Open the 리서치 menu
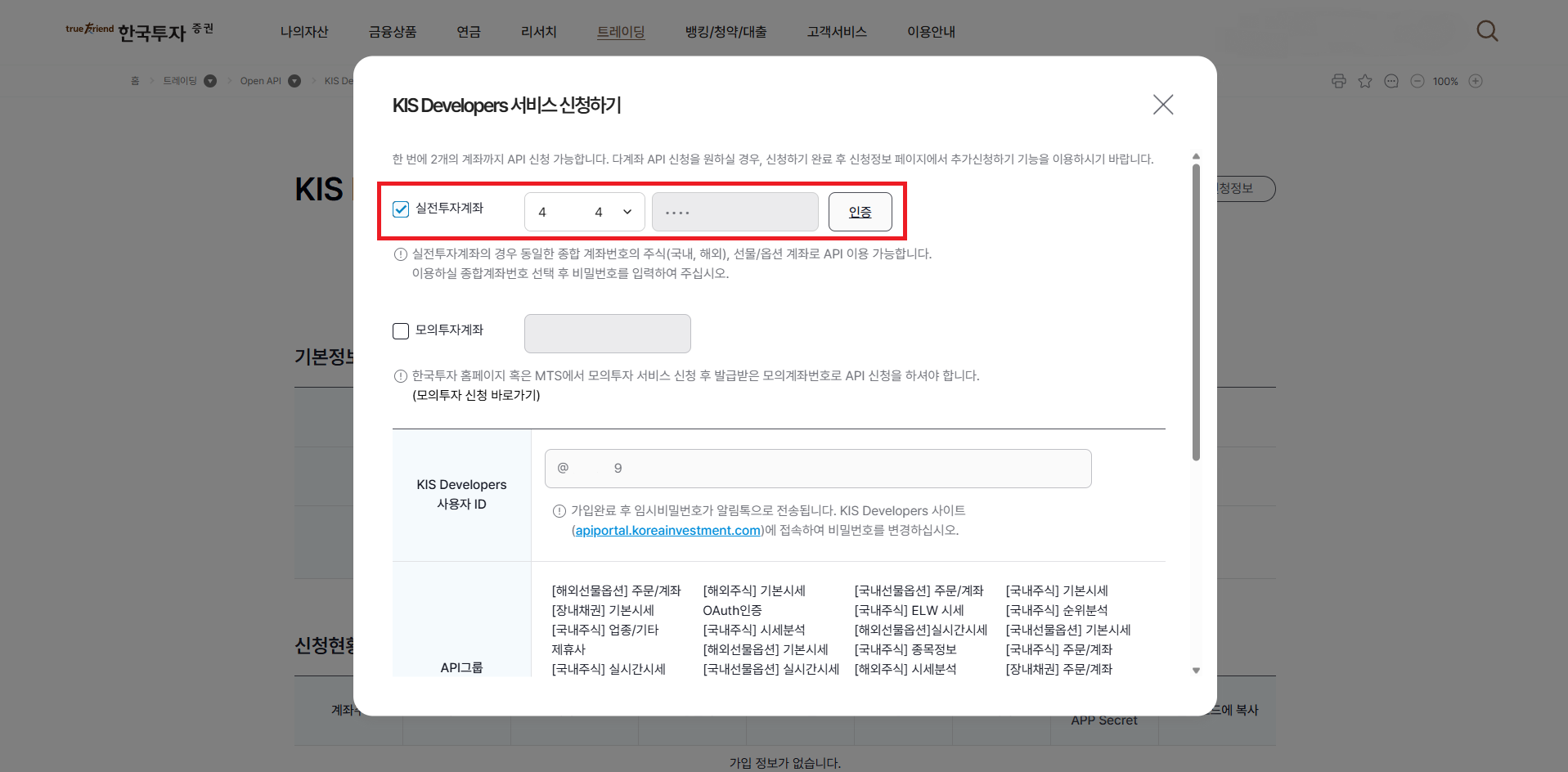Screen dimensions: 1568x772 [539, 32]
